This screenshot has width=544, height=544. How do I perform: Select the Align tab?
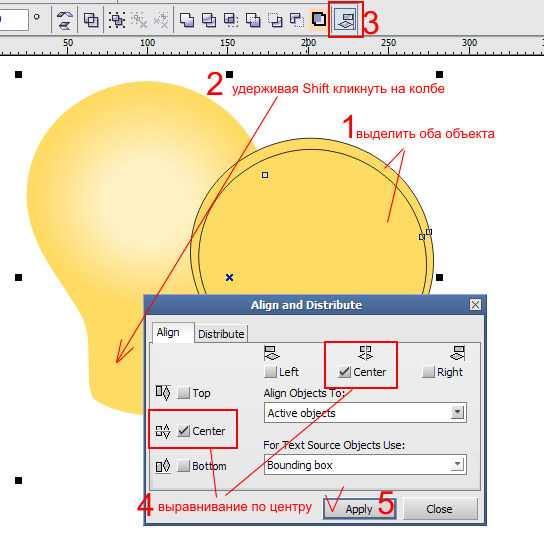coord(168,332)
